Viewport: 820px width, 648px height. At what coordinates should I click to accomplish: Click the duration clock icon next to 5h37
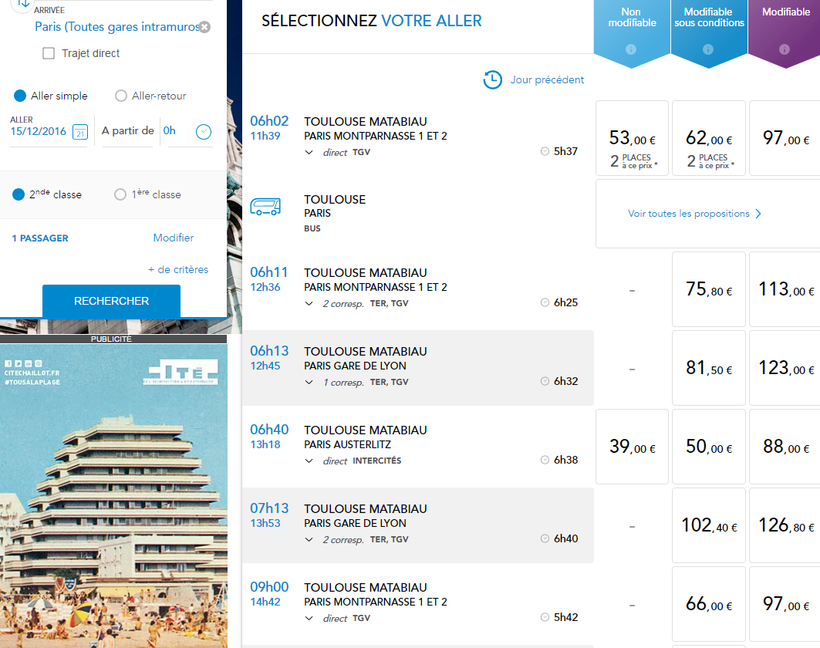pos(545,152)
